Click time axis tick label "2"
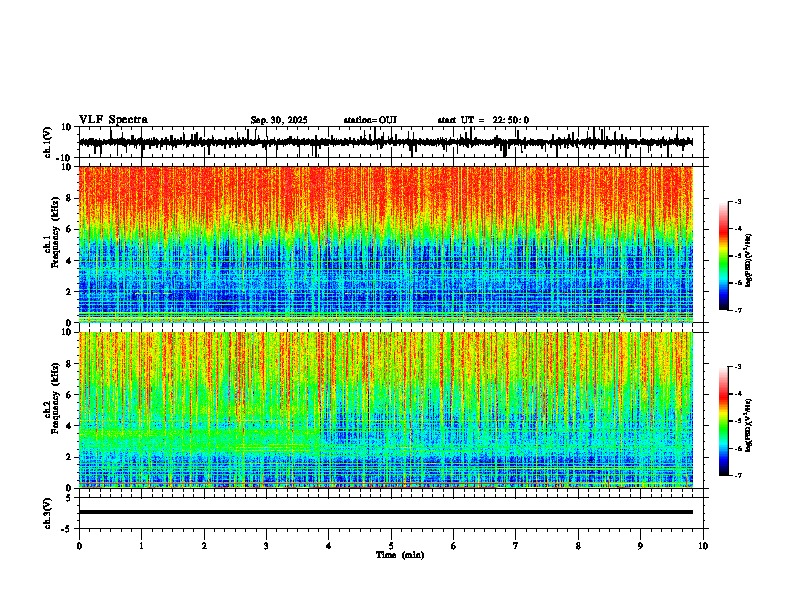This screenshot has height=612, width=792. pos(204,546)
